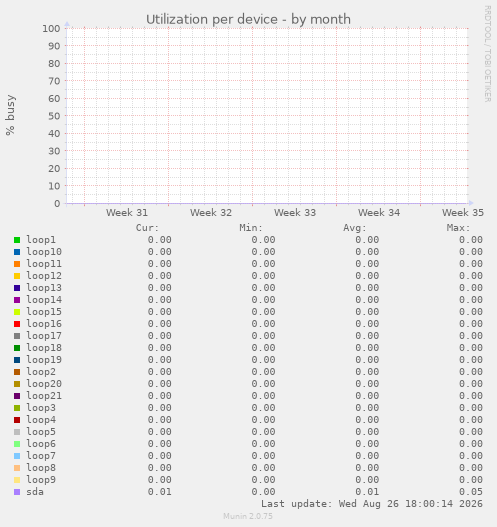The height and width of the screenshot is (527, 497).
Task: Click the gray loop17 legend swatch
Action: click(x=17, y=336)
